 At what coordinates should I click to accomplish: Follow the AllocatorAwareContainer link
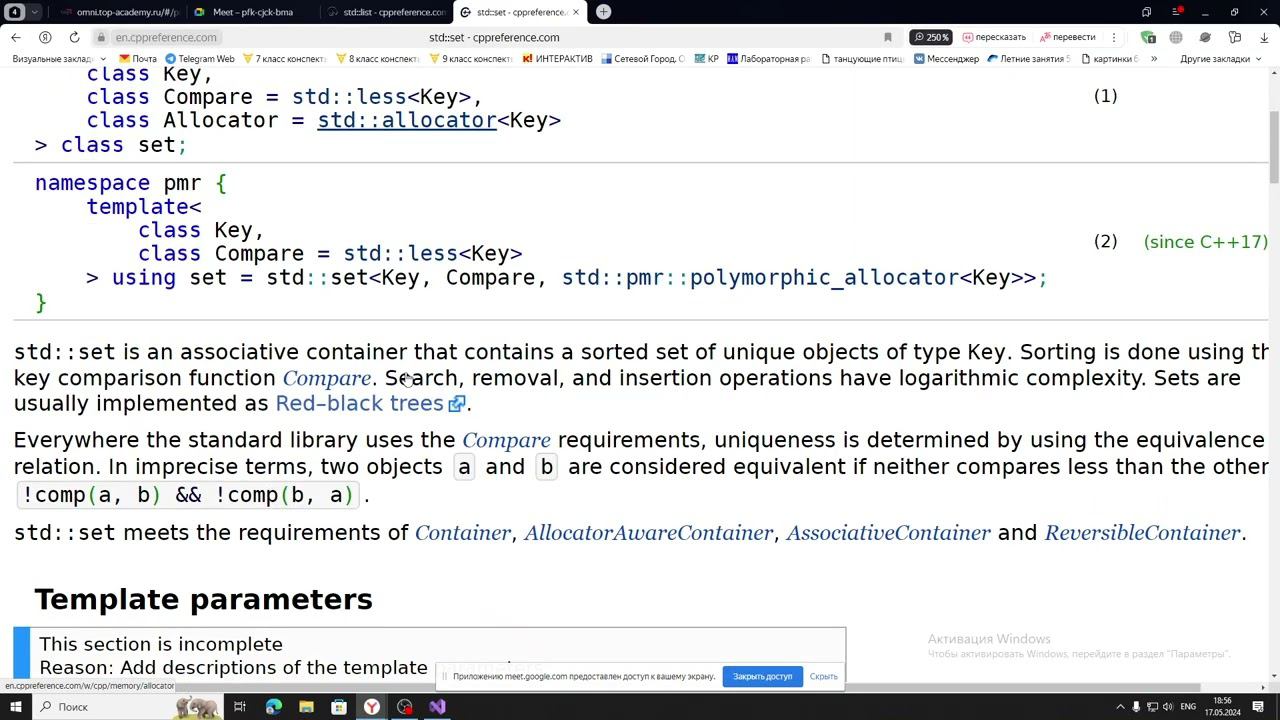648,533
